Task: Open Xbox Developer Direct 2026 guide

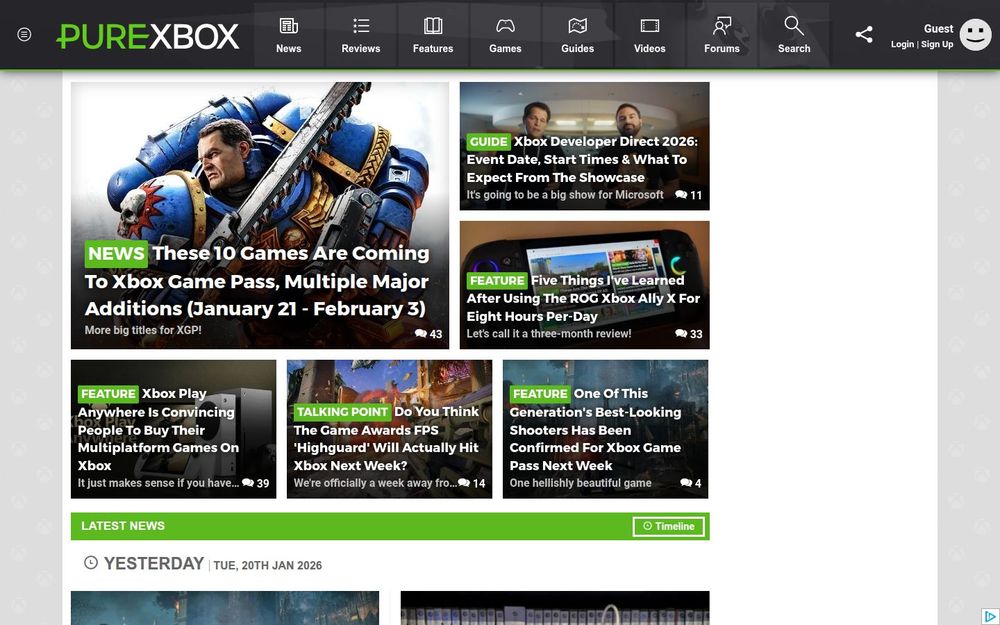Action: pos(582,159)
